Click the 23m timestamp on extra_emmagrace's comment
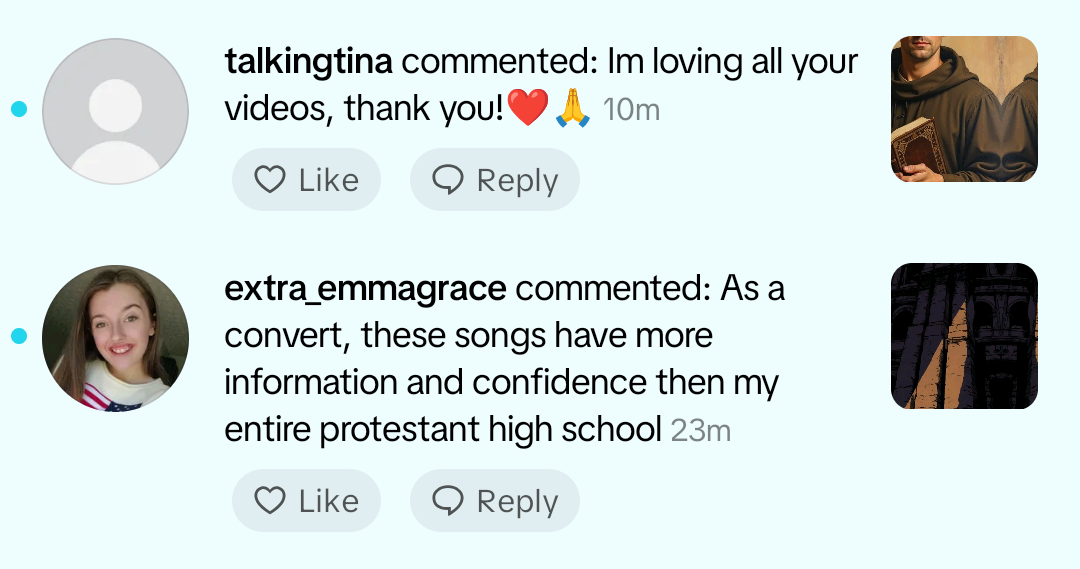 point(701,431)
